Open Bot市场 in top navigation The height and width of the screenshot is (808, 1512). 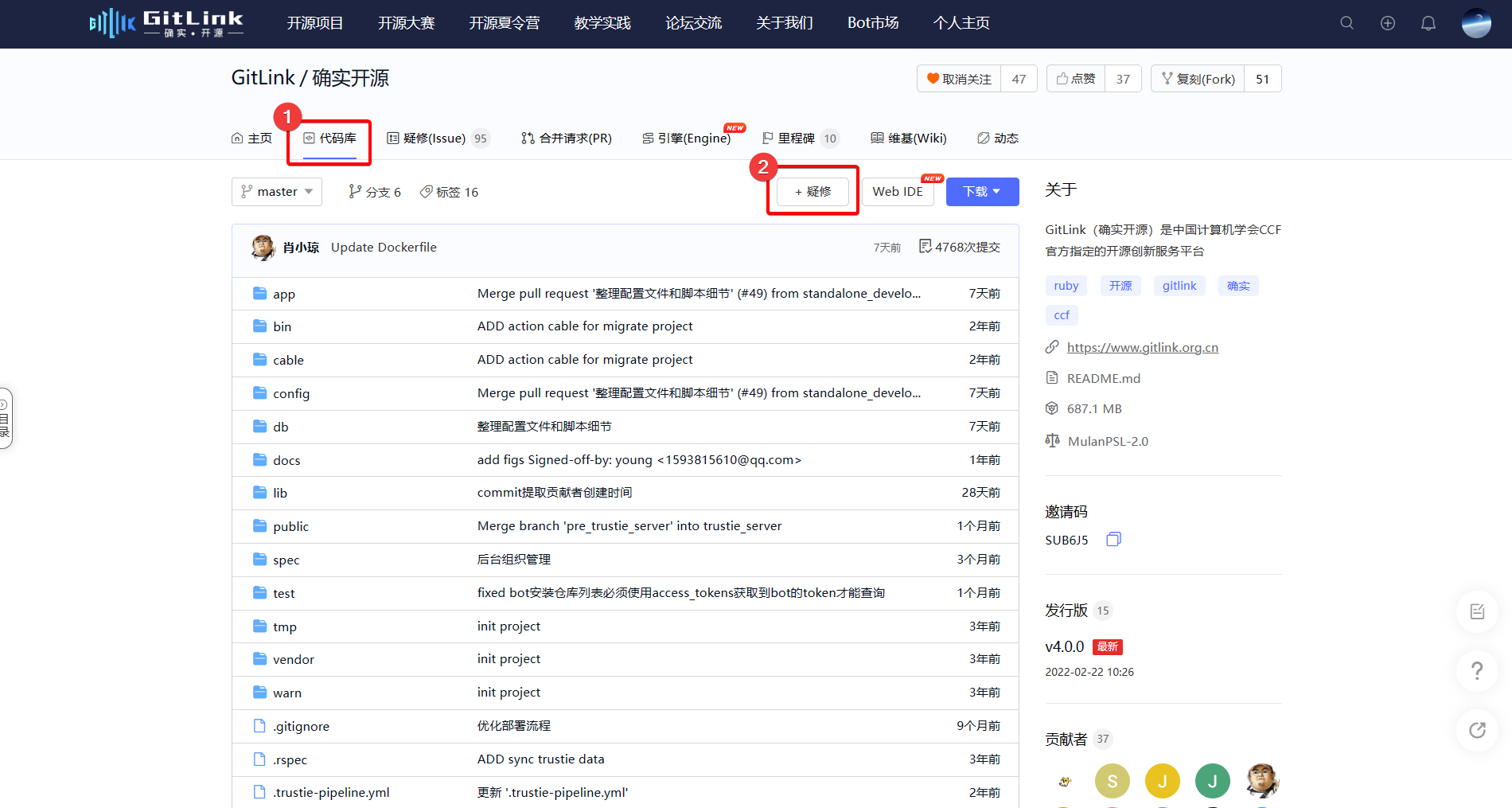pos(873,23)
